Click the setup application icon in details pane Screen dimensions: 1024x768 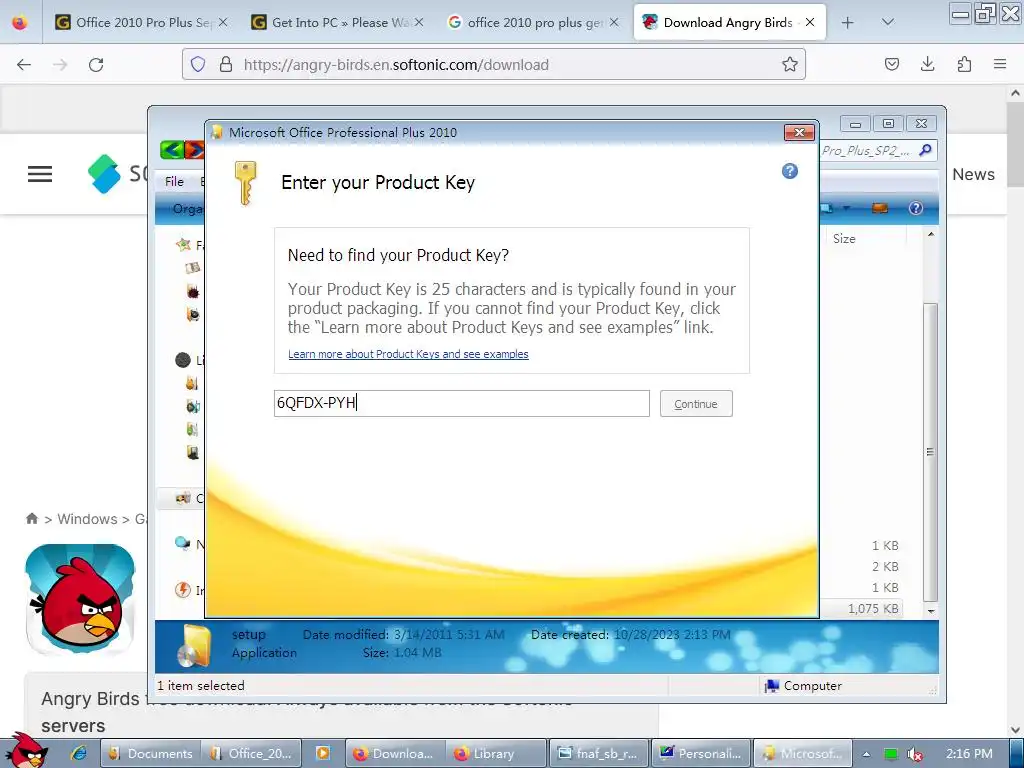pyautogui.click(x=194, y=646)
